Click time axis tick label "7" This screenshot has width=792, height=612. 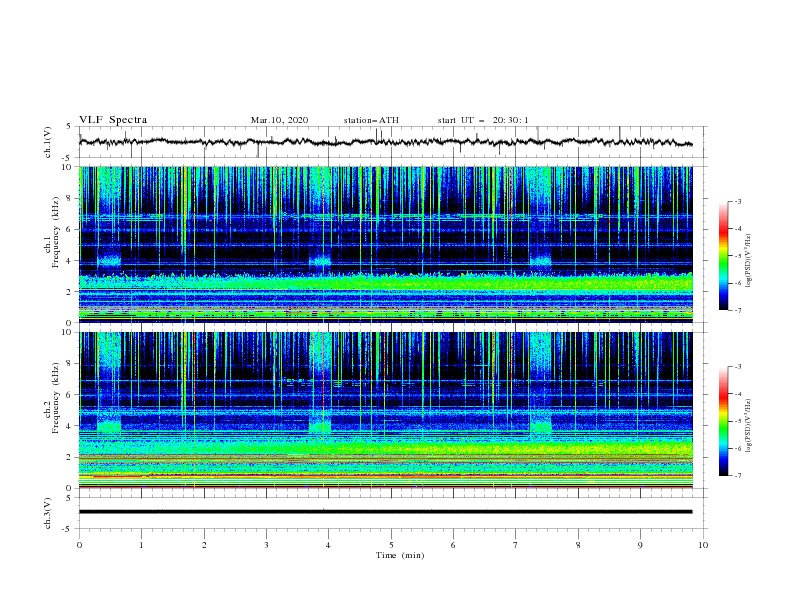pos(516,545)
